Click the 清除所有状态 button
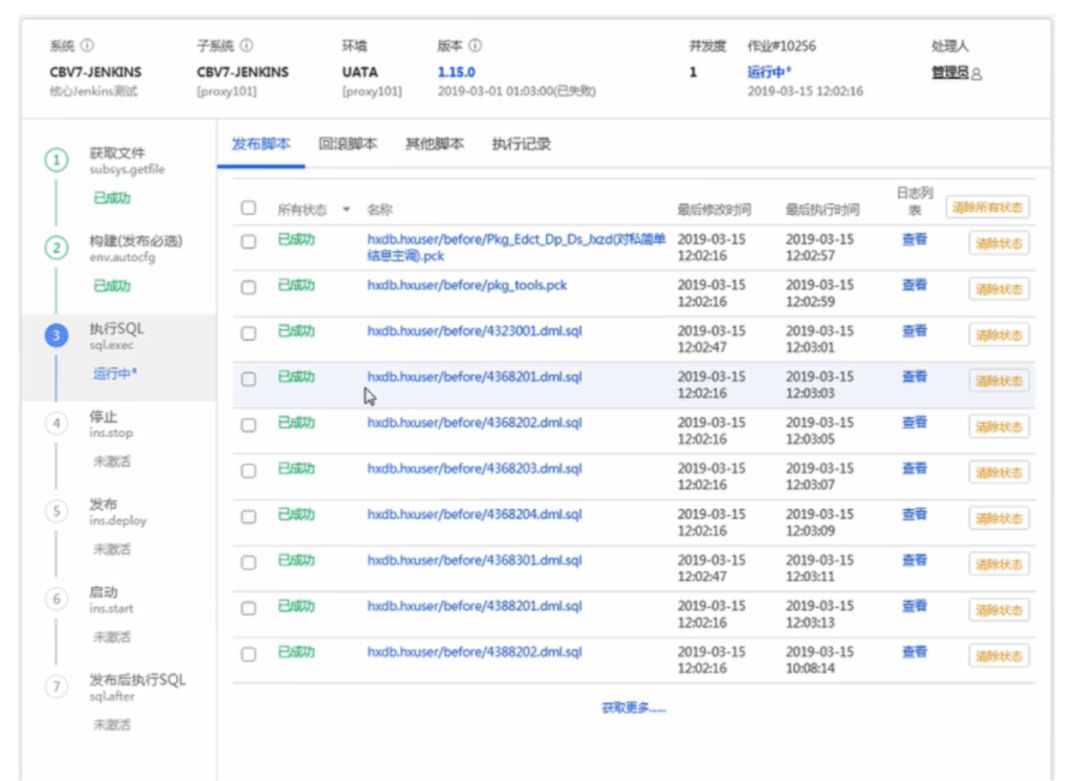This screenshot has width=1080, height=781. coord(987,208)
